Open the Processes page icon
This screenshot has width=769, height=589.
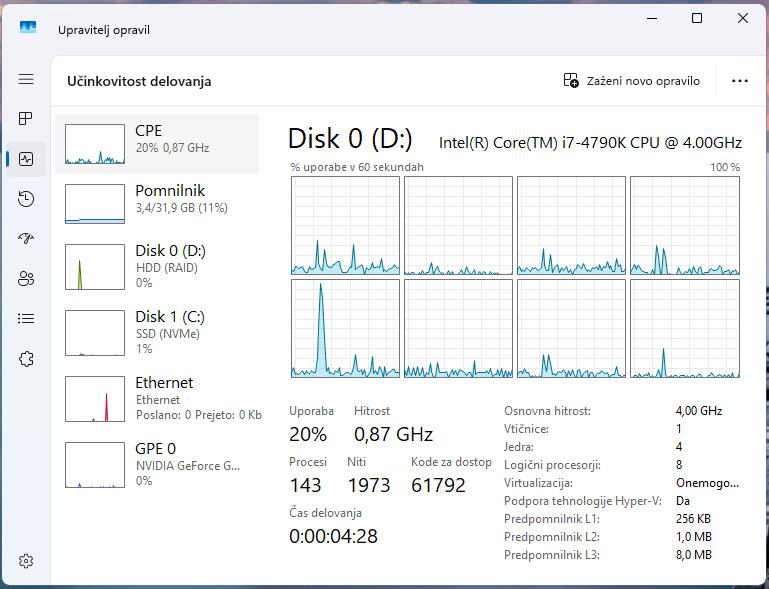click(x=26, y=119)
